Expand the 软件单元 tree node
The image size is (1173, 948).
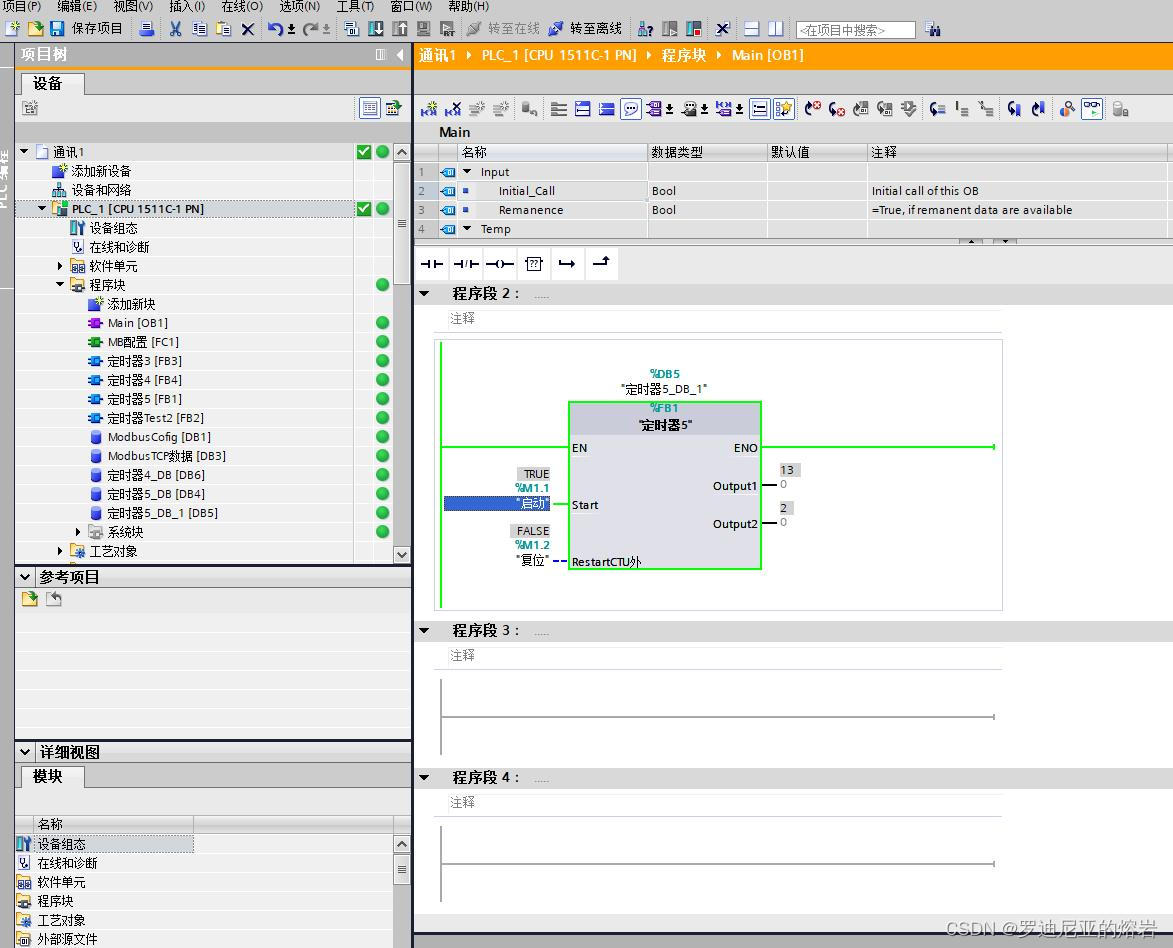60,266
